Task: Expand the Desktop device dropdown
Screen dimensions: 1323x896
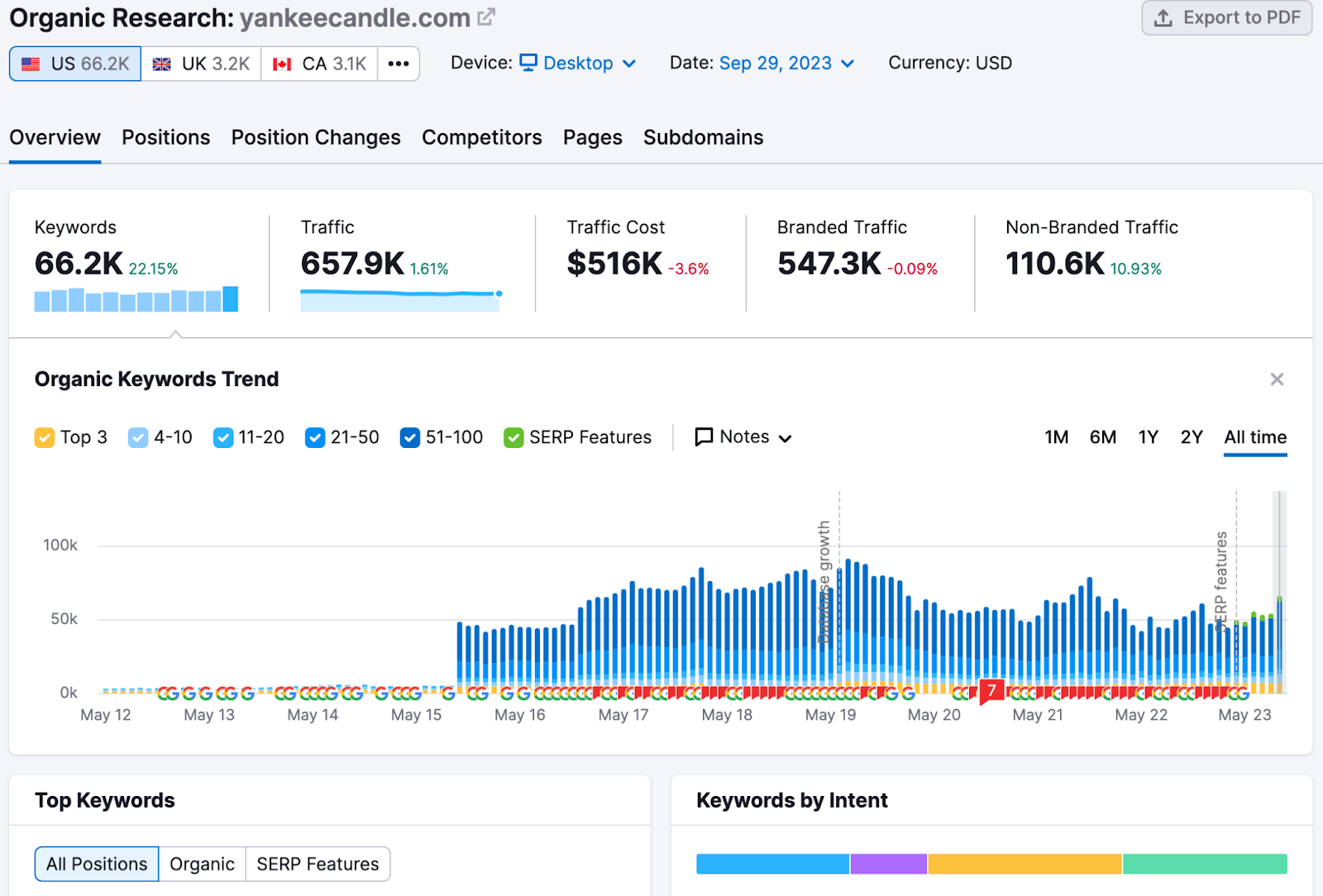Action: [578, 64]
